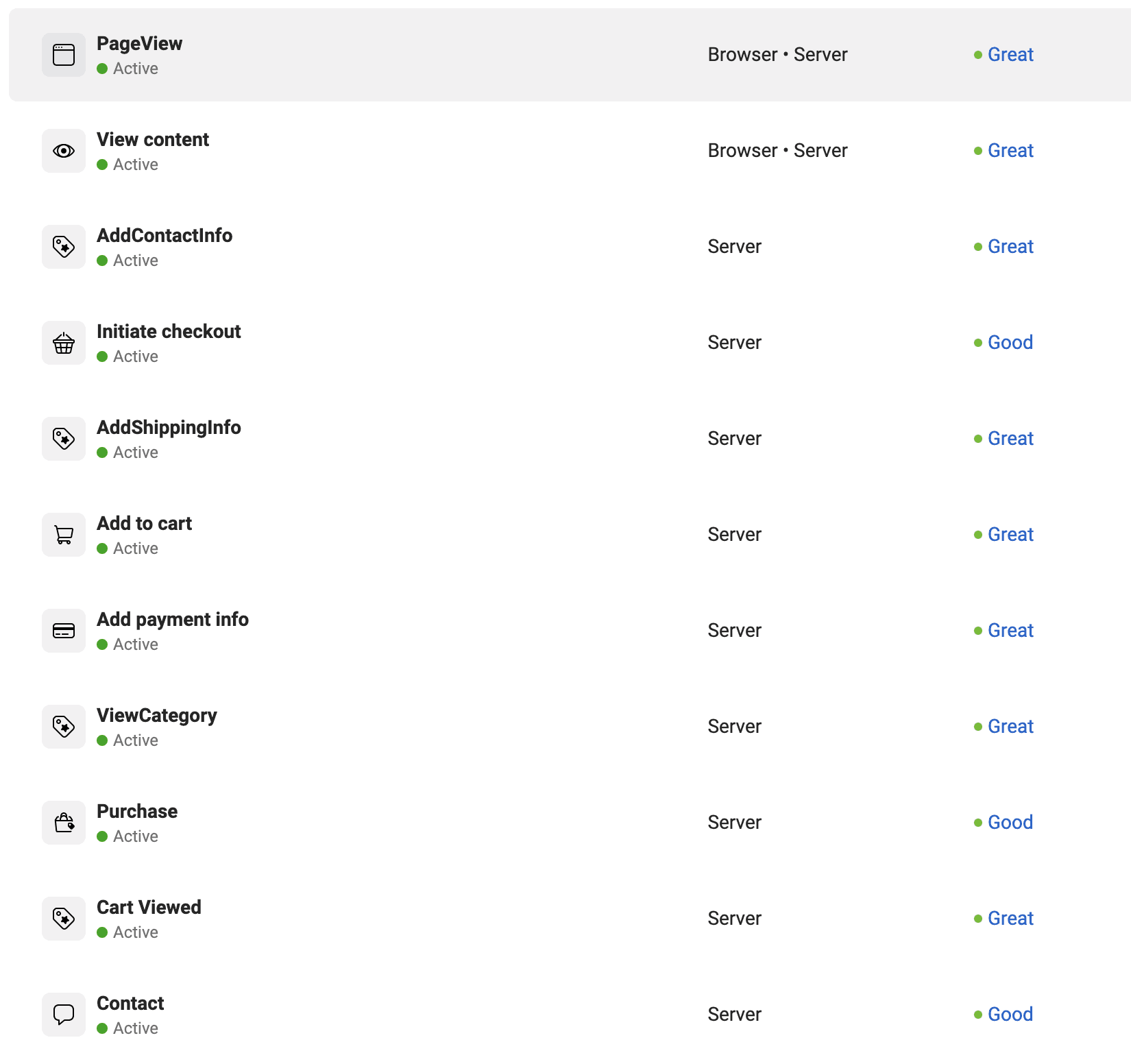Open the Great rating for Add payment info

click(x=1010, y=631)
